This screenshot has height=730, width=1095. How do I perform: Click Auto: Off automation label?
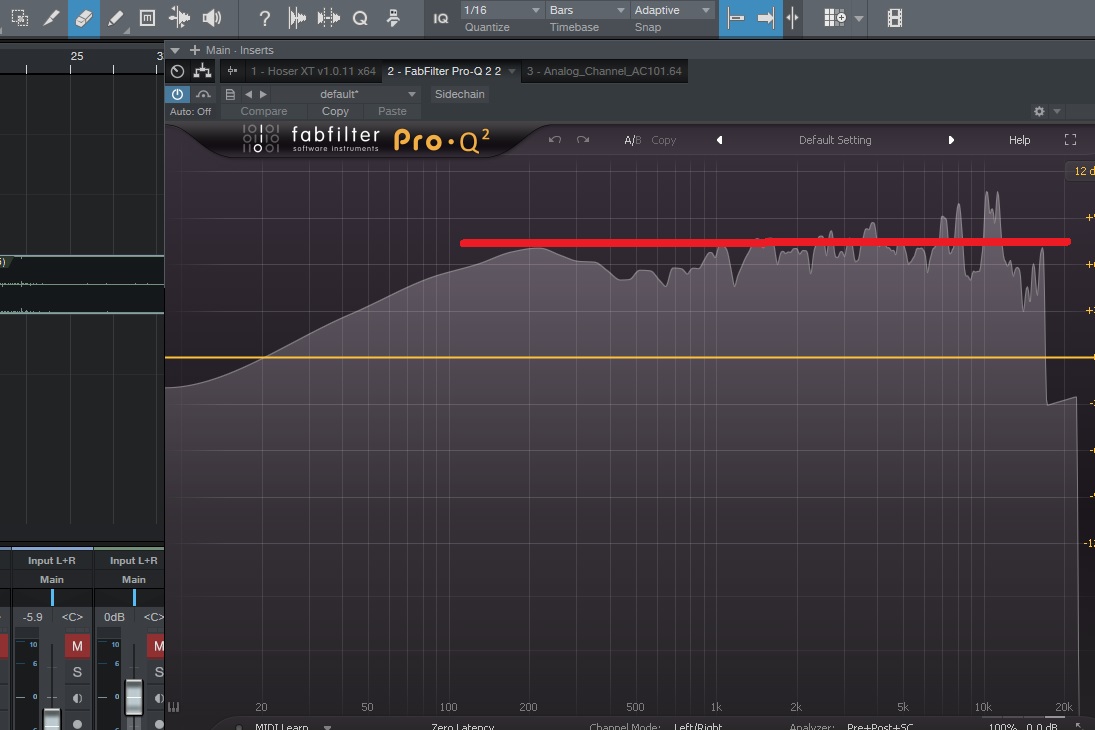[x=190, y=112]
